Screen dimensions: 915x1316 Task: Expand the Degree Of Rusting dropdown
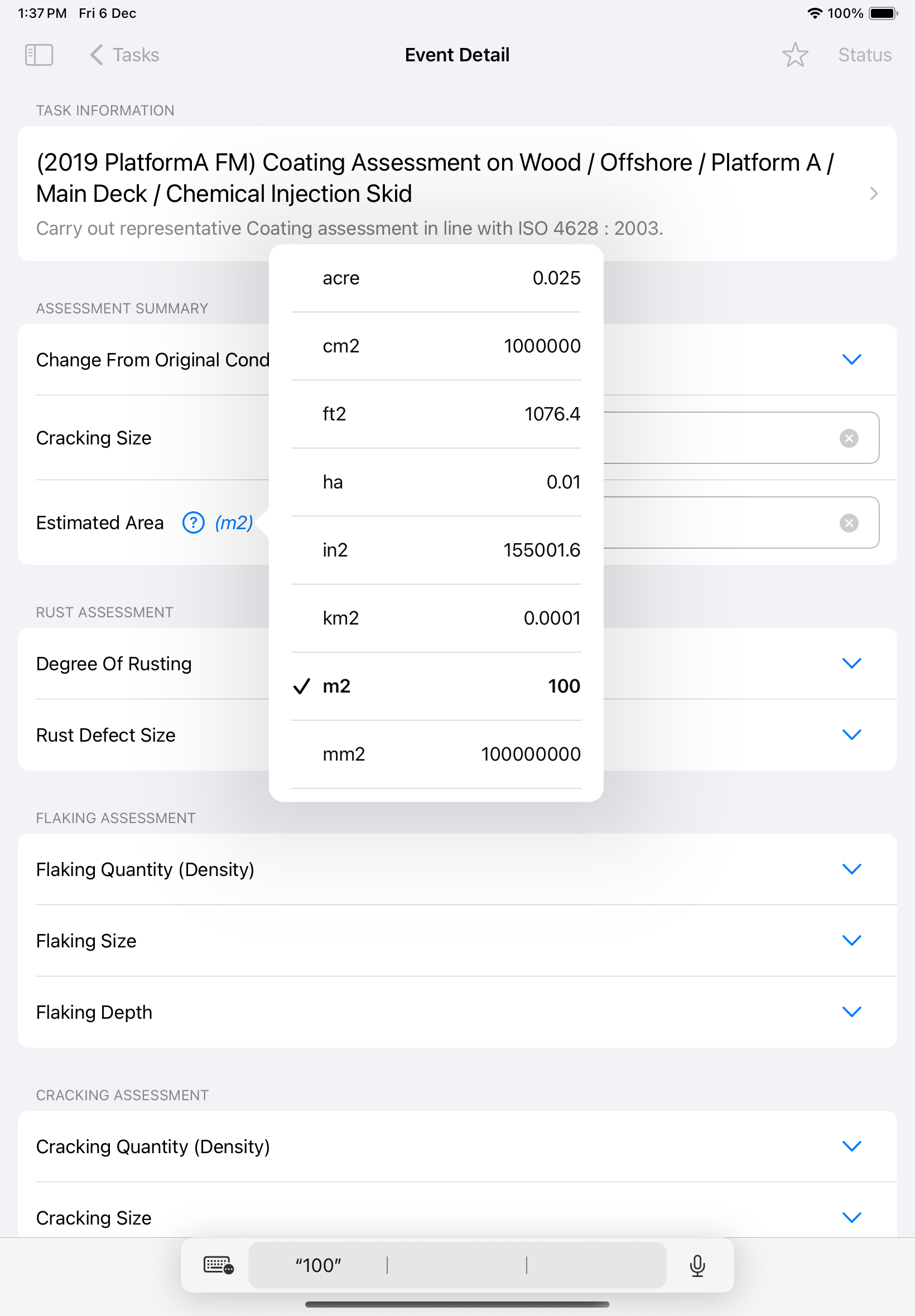pos(851,664)
